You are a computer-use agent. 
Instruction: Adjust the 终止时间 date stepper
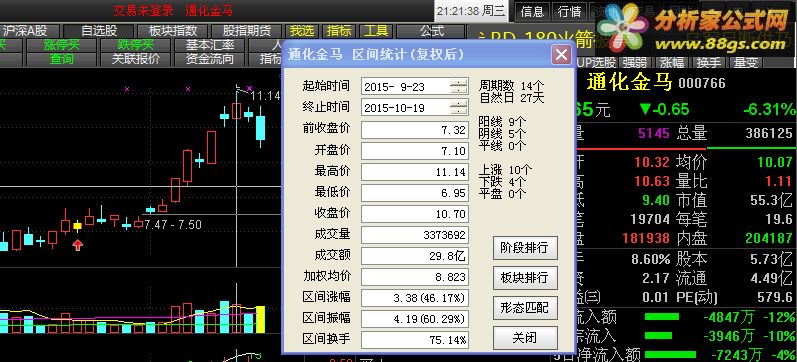458,107
